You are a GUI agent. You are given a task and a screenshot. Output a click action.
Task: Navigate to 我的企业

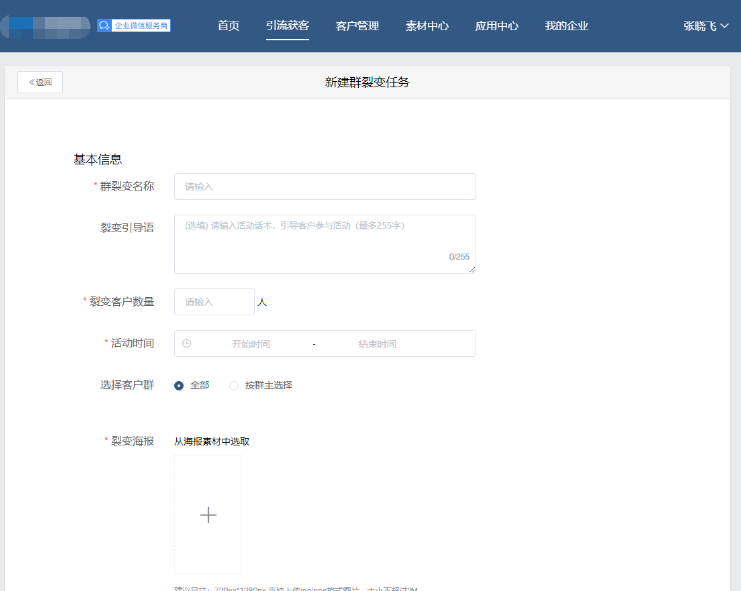point(566,26)
